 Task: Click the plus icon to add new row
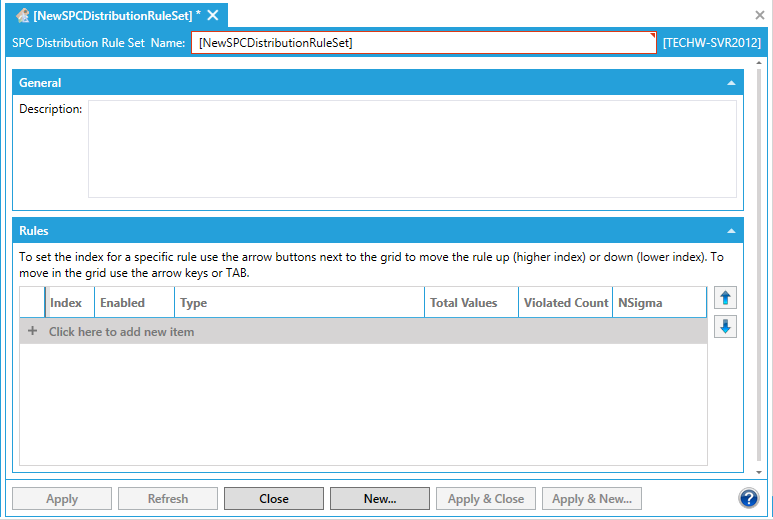point(32,331)
